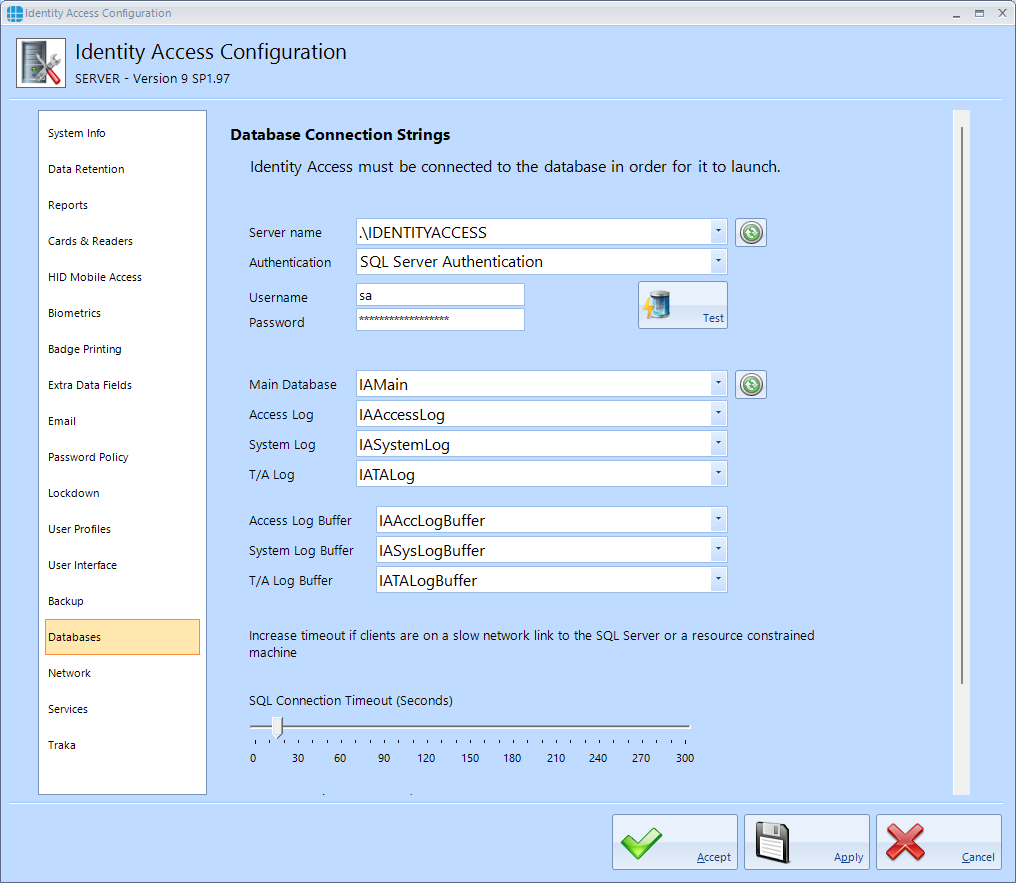Image resolution: width=1016 pixels, height=883 pixels.
Task: Go to Data Retention settings
Action: pos(122,169)
